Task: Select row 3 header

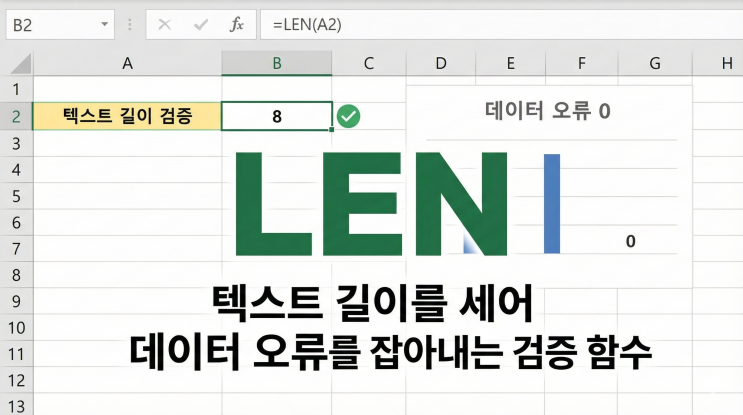Action: pyautogui.click(x=17, y=143)
